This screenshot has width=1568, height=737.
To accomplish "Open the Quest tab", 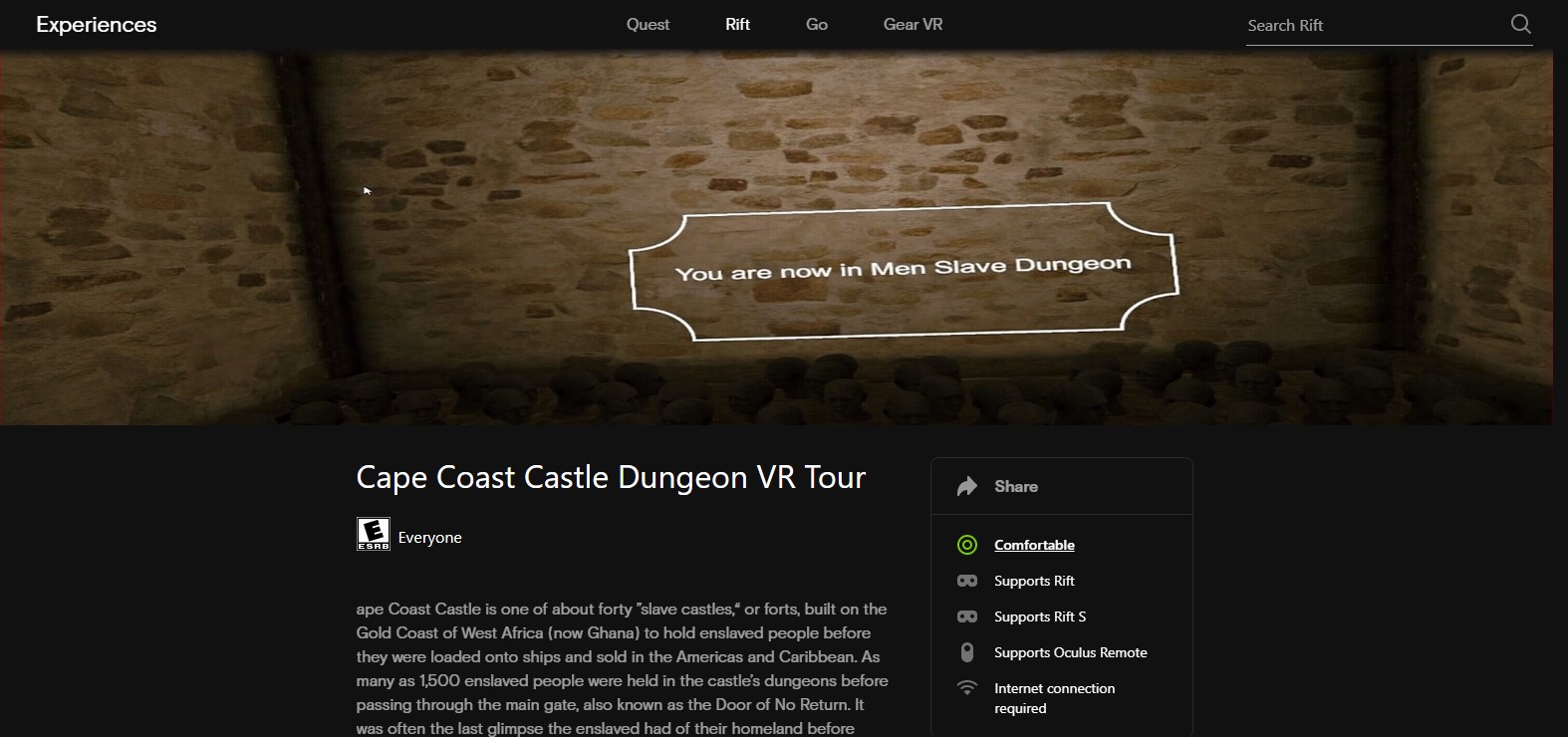I will (648, 24).
